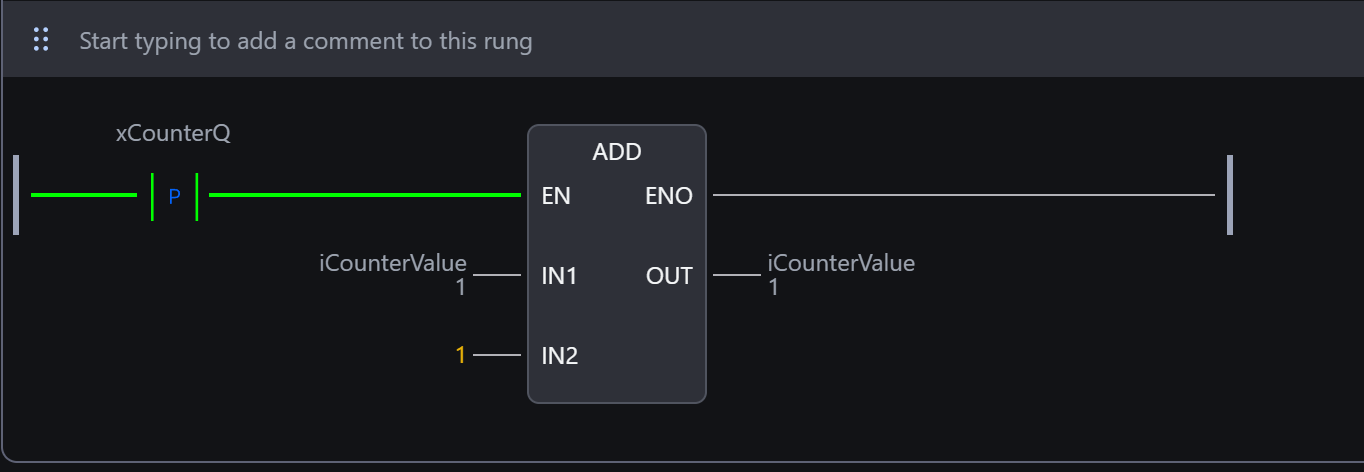The height and width of the screenshot is (472, 1364).
Task: Click the right power rail
Action: (x=1229, y=195)
